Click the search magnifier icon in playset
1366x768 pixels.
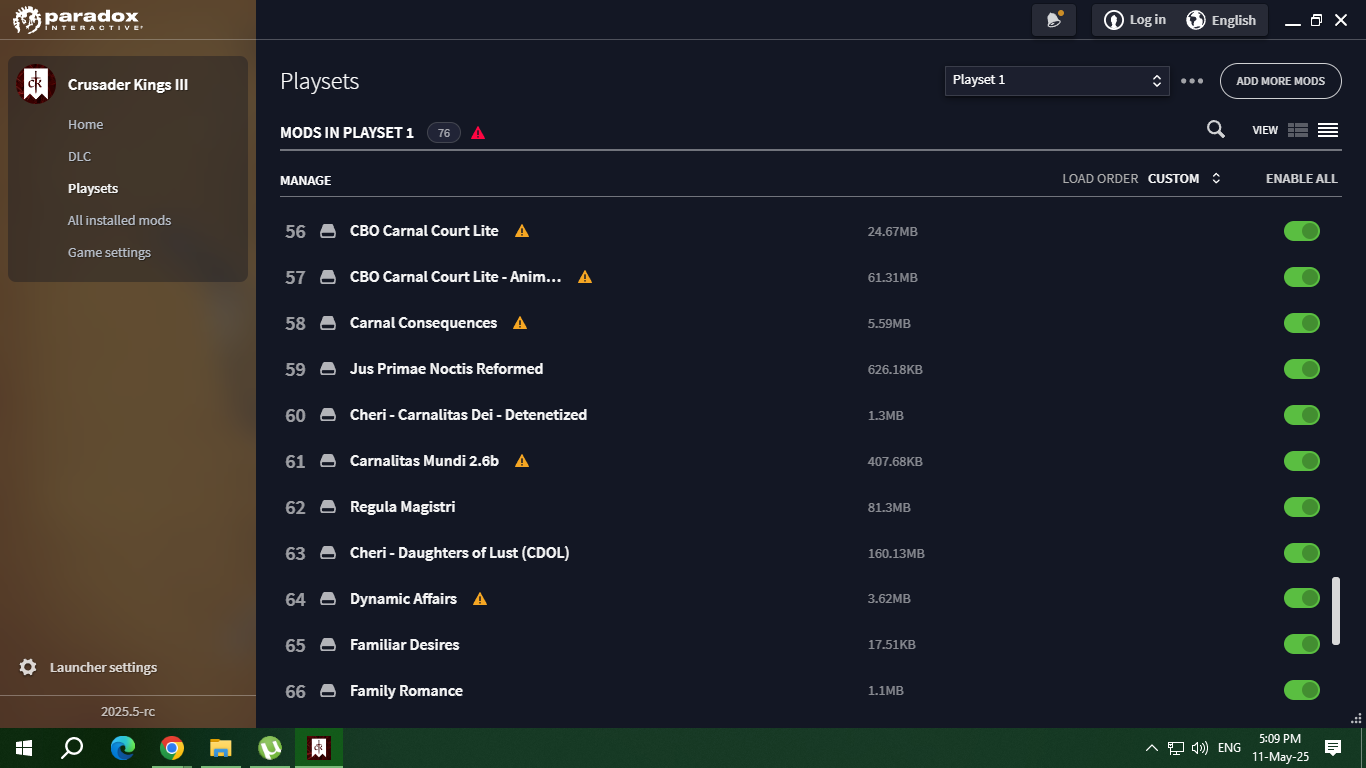pos(1216,129)
